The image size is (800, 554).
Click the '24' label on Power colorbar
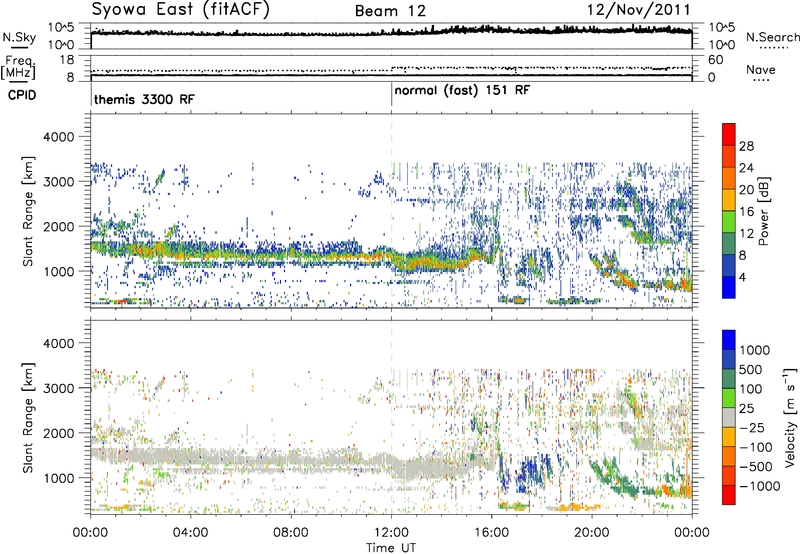(746, 168)
